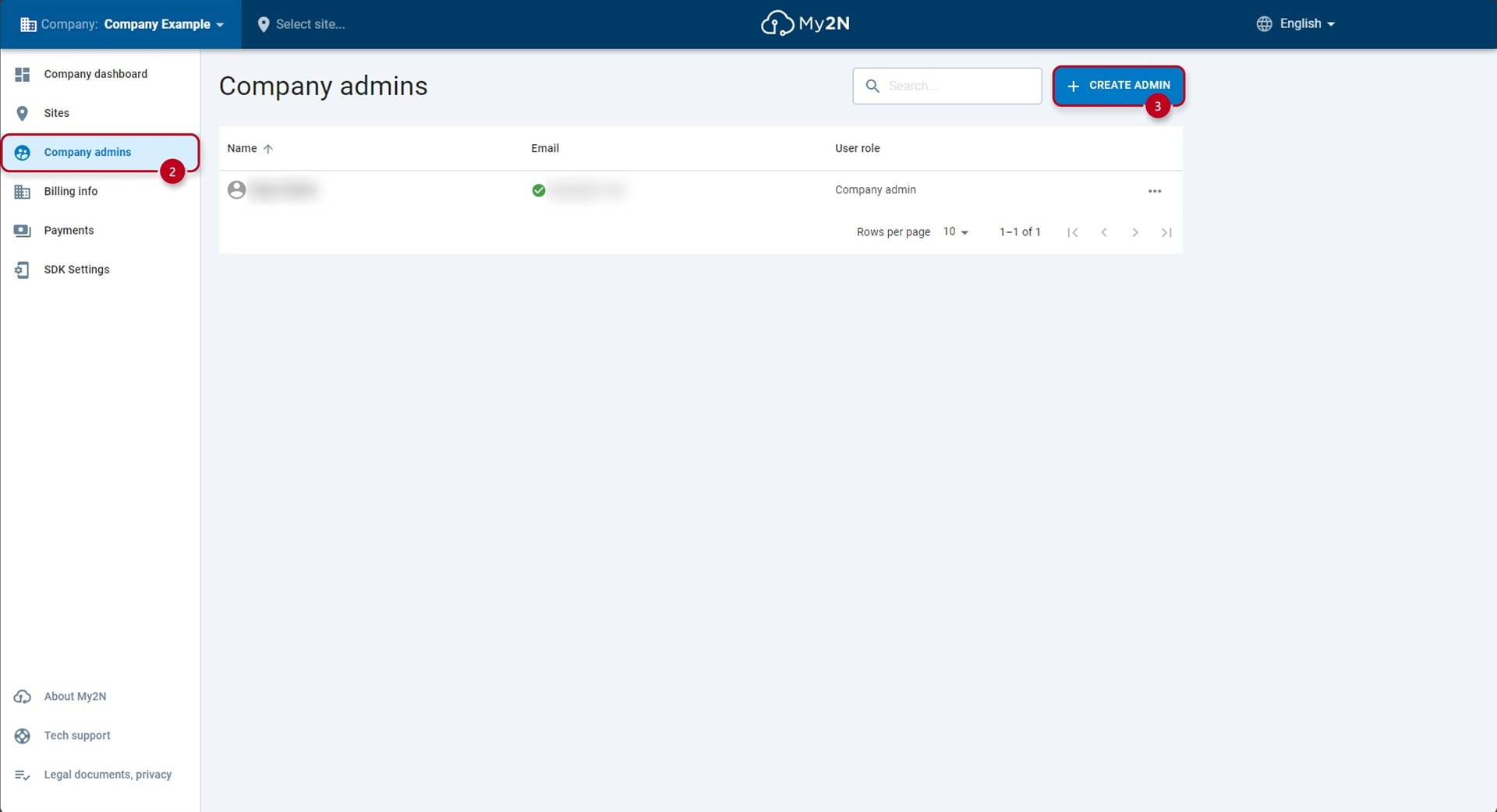Click the Company admins people icon

(23, 152)
